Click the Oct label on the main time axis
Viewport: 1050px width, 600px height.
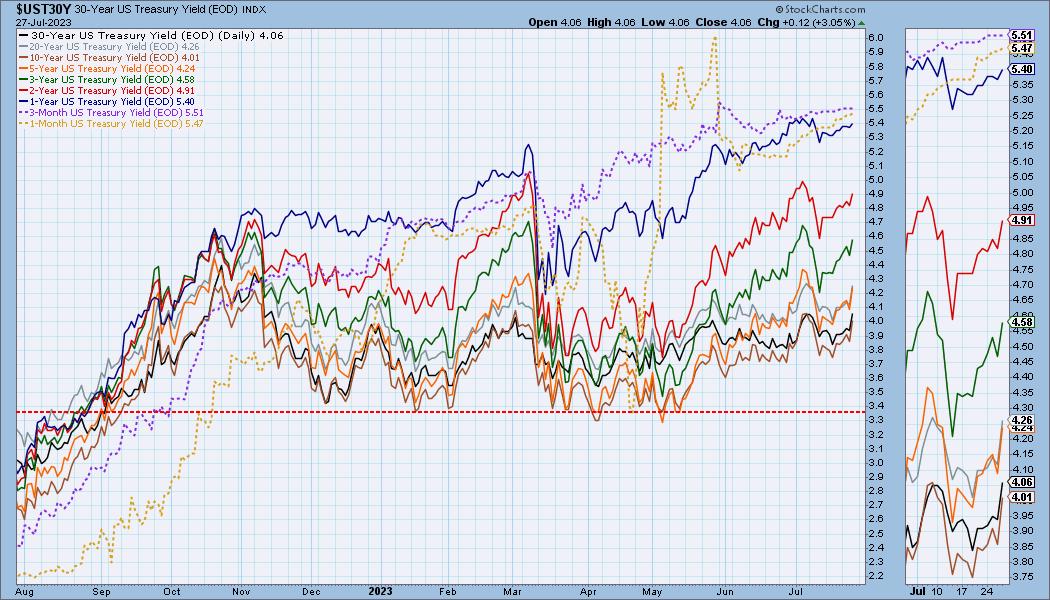click(172, 592)
